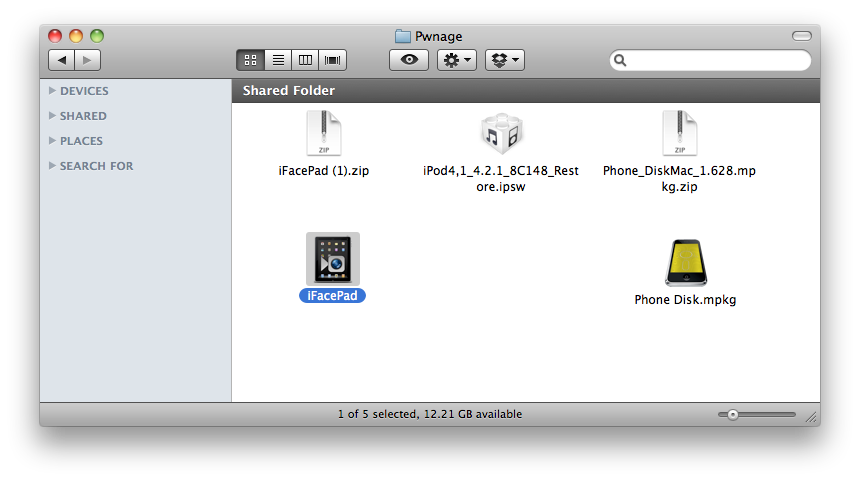Open the iFacePad (1).zip archive icon
This screenshot has height=481, width=860.
pos(323,133)
